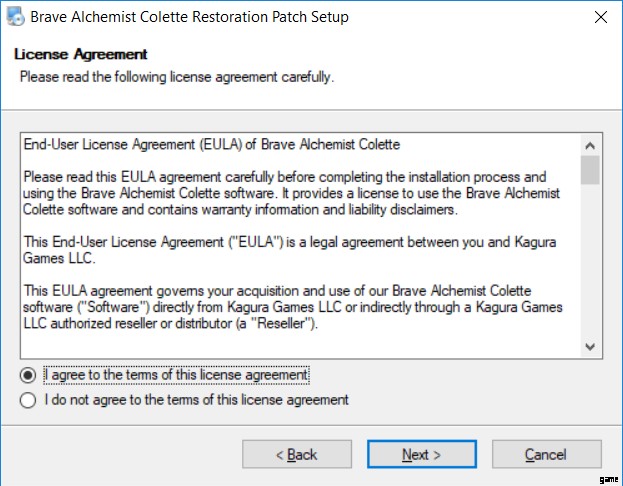
Task: Go back with the Back button
Action: (x=296, y=455)
